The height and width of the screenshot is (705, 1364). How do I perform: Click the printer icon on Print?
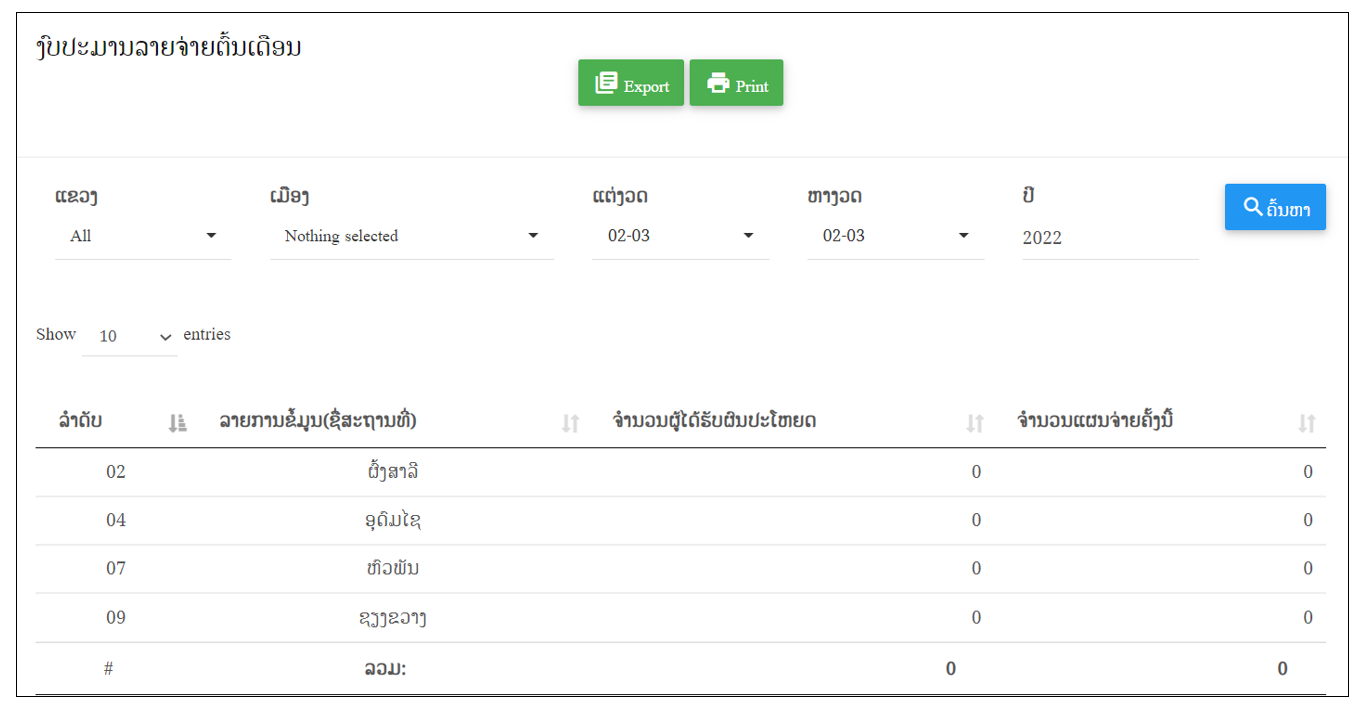718,83
